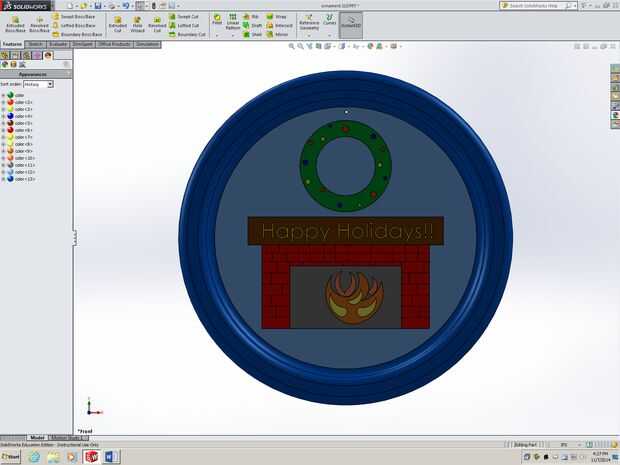
Task: Switch to the Office Products tab
Action: coord(115,44)
